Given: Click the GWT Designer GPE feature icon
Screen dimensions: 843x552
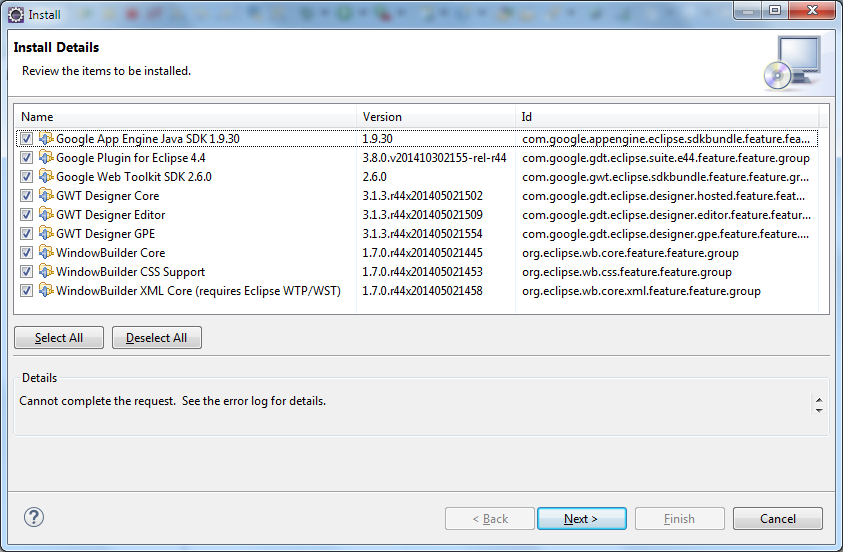Looking at the screenshot, I should pyautogui.click(x=46, y=233).
